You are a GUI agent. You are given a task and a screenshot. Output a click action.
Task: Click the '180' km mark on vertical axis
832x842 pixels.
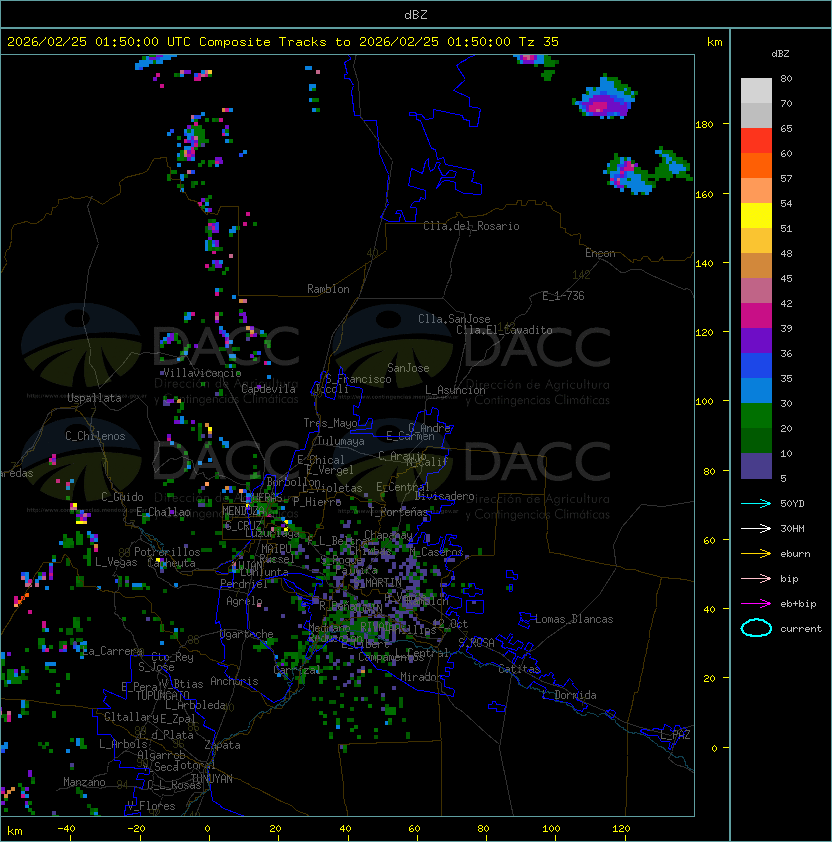704,125
